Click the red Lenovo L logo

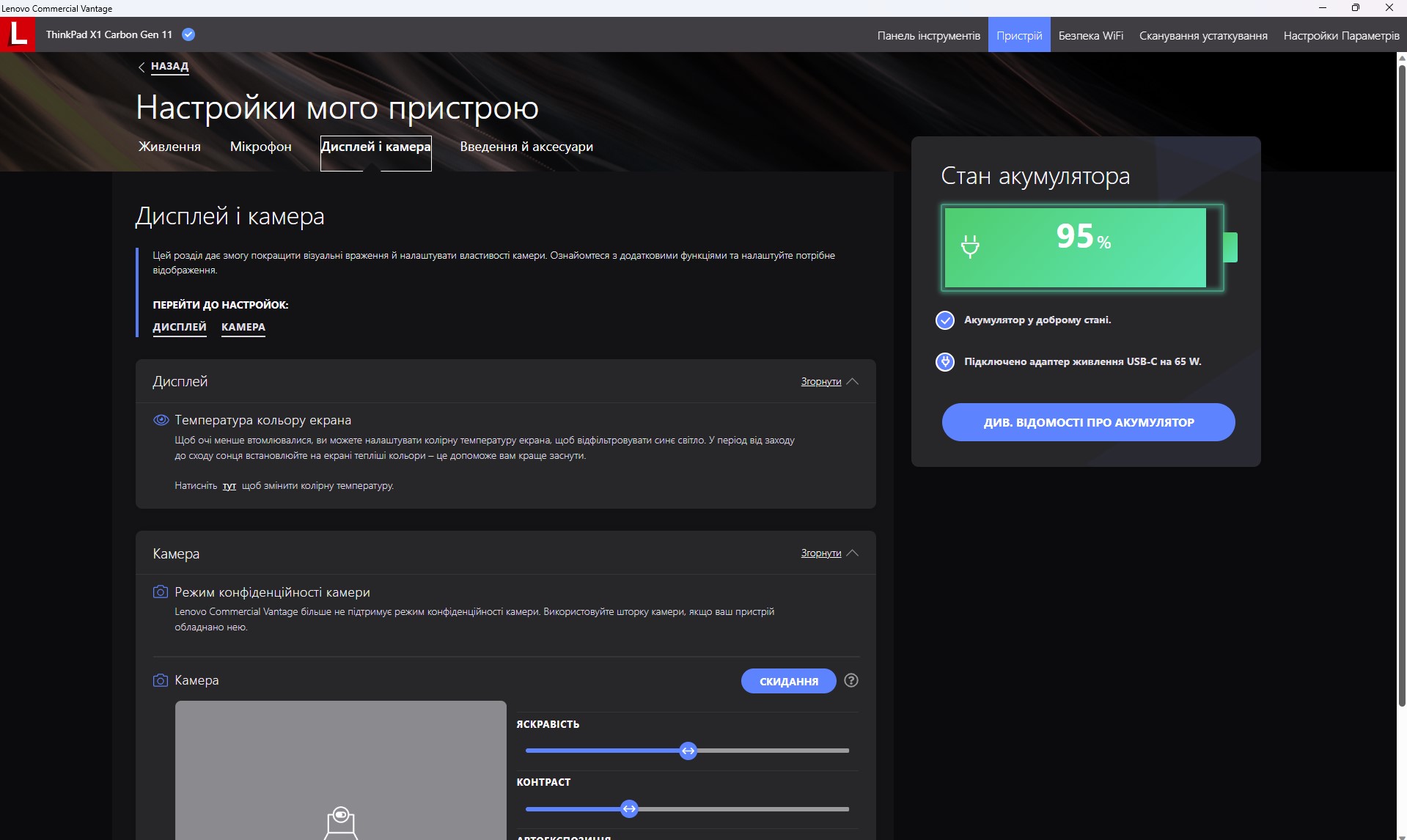point(18,34)
